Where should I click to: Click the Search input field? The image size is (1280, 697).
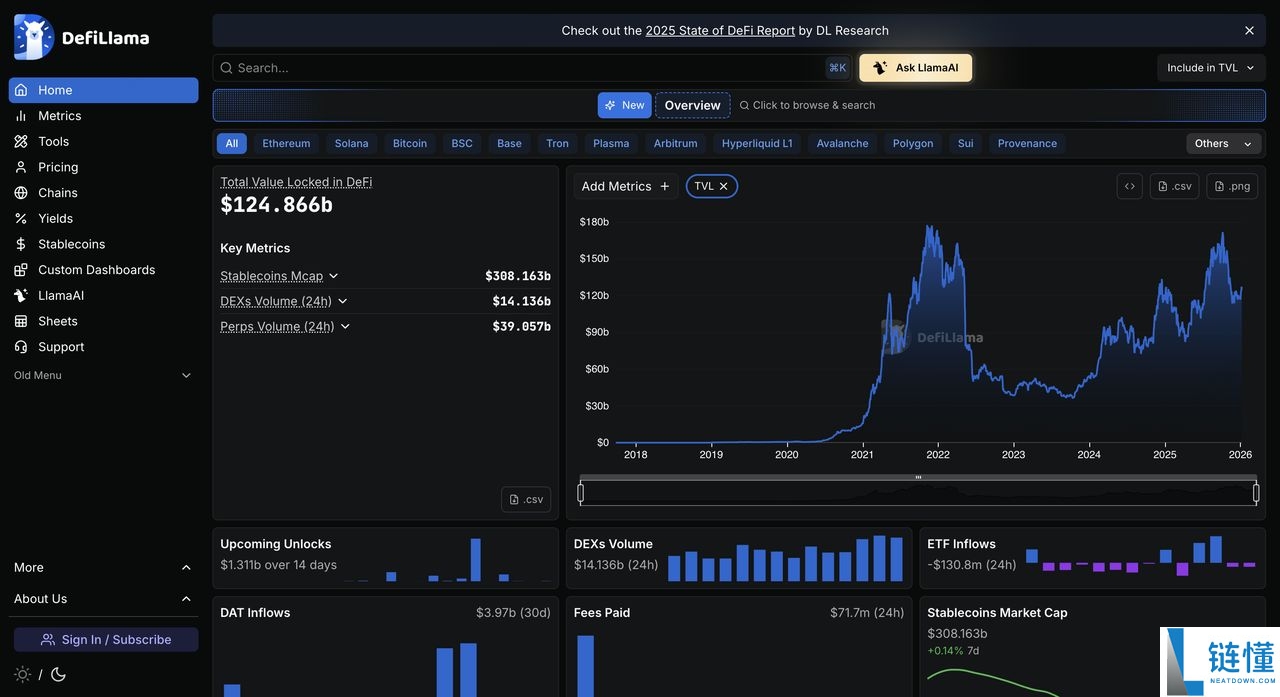(x=530, y=68)
